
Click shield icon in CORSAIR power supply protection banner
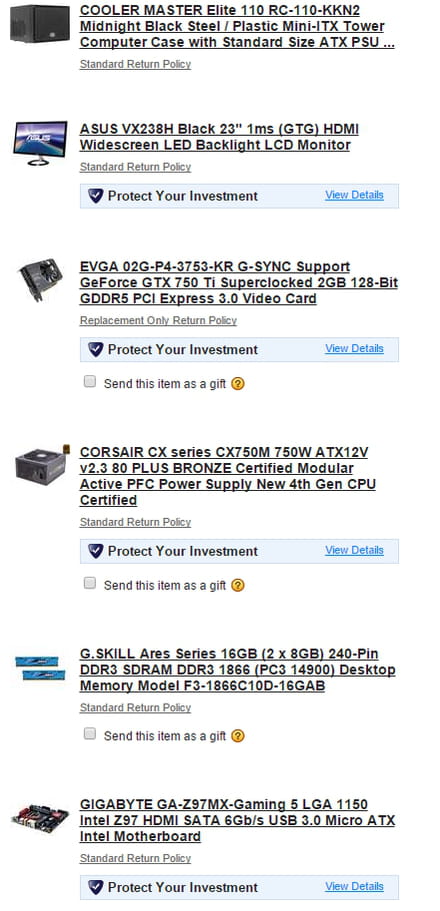[x=96, y=551]
